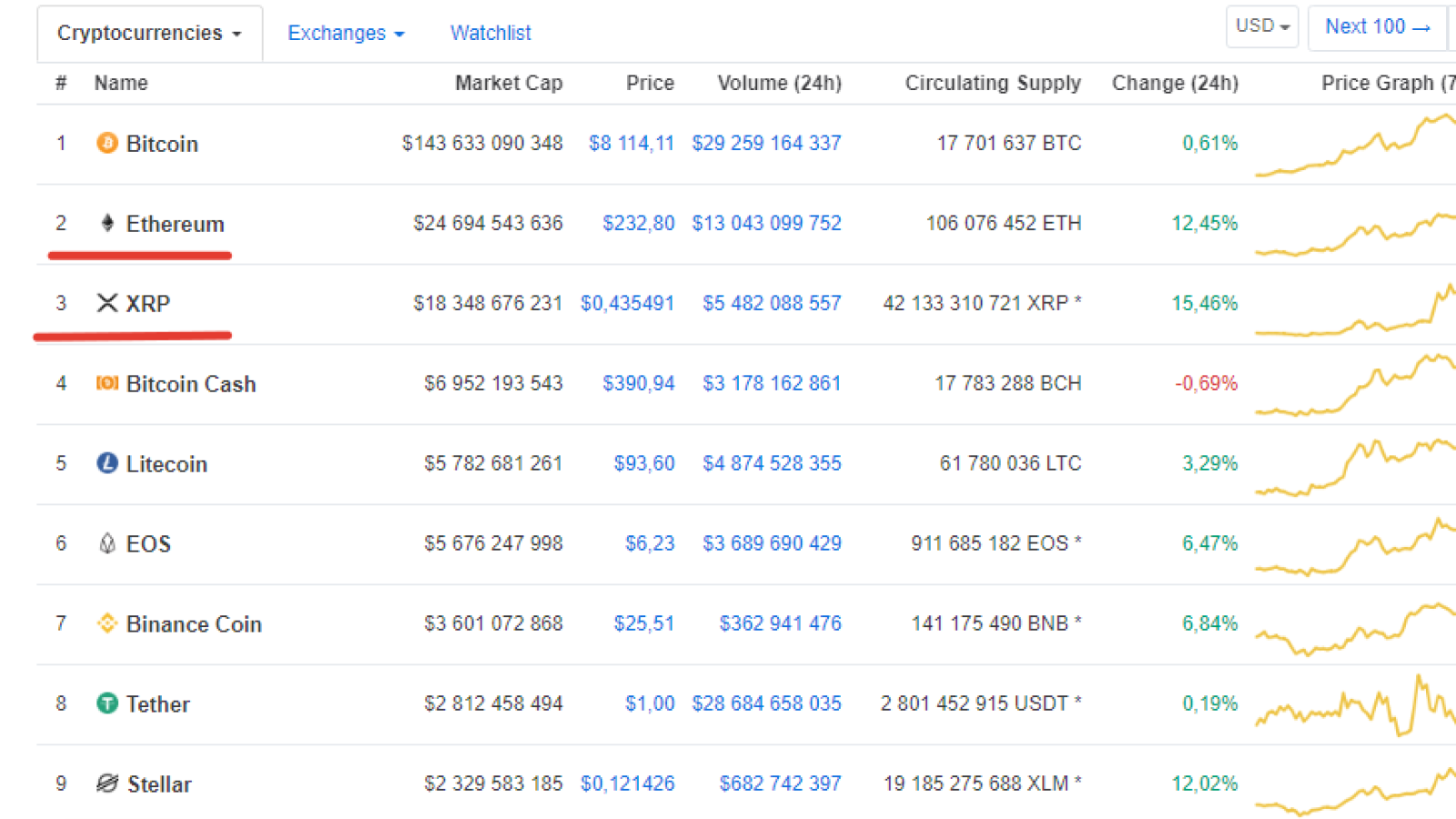Image resolution: width=1456 pixels, height=819 pixels.
Task: Click XRP volume $5 482 088 557
Action: tap(773, 303)
